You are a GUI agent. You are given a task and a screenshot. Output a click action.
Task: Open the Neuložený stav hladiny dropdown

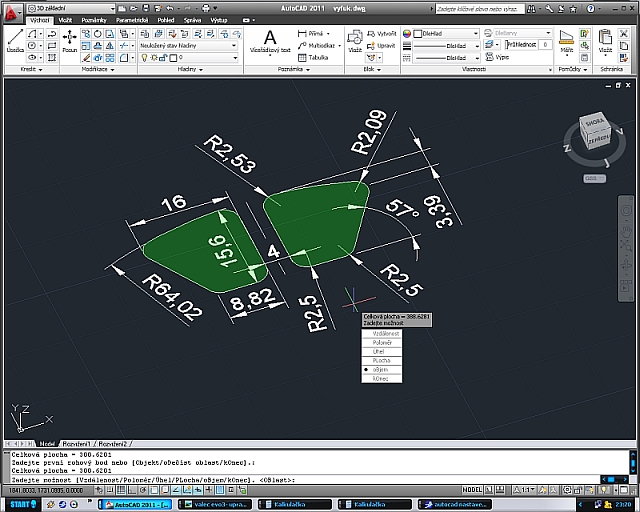click(x=188, y=46)
